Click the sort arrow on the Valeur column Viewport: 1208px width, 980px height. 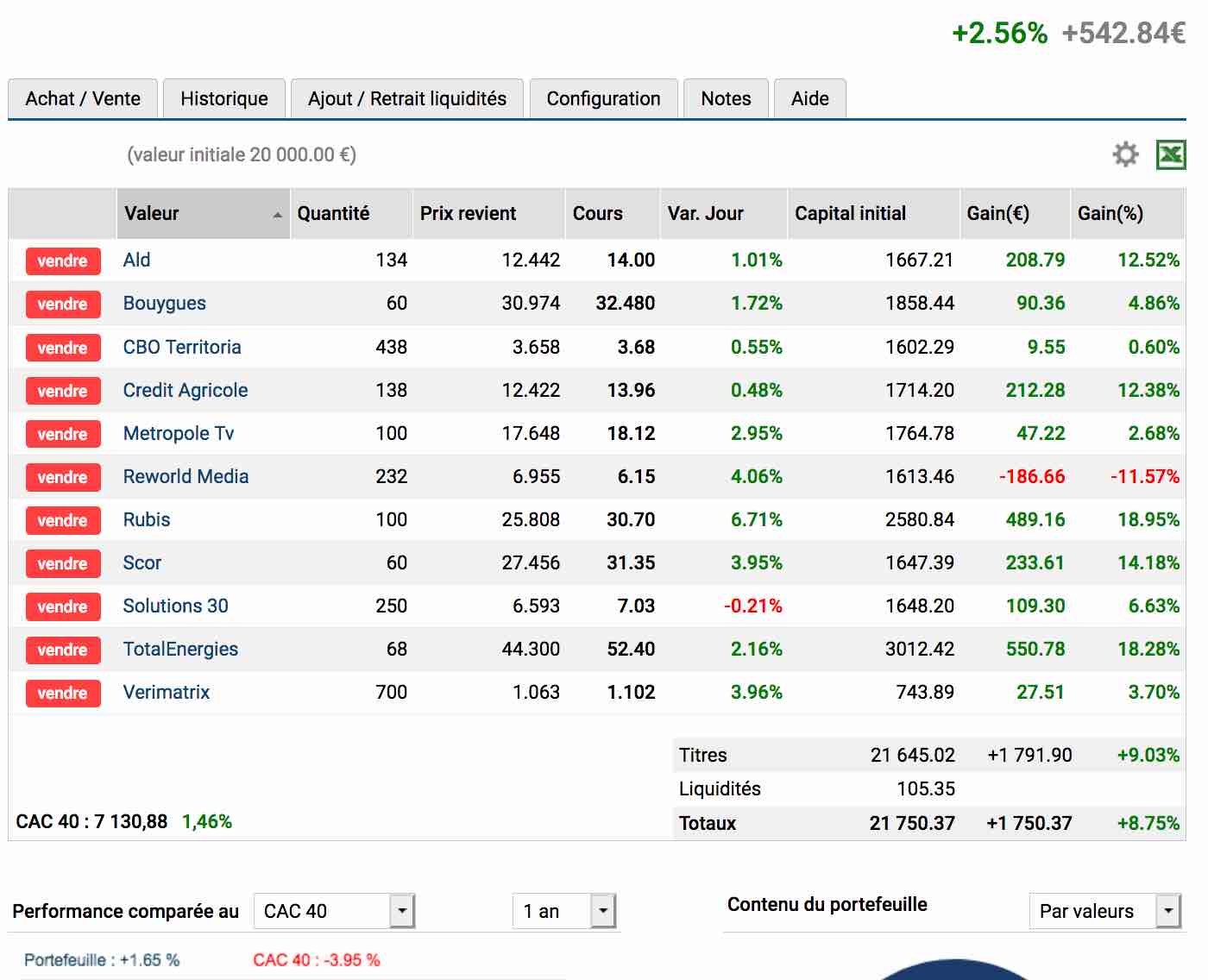pos(277,215)
